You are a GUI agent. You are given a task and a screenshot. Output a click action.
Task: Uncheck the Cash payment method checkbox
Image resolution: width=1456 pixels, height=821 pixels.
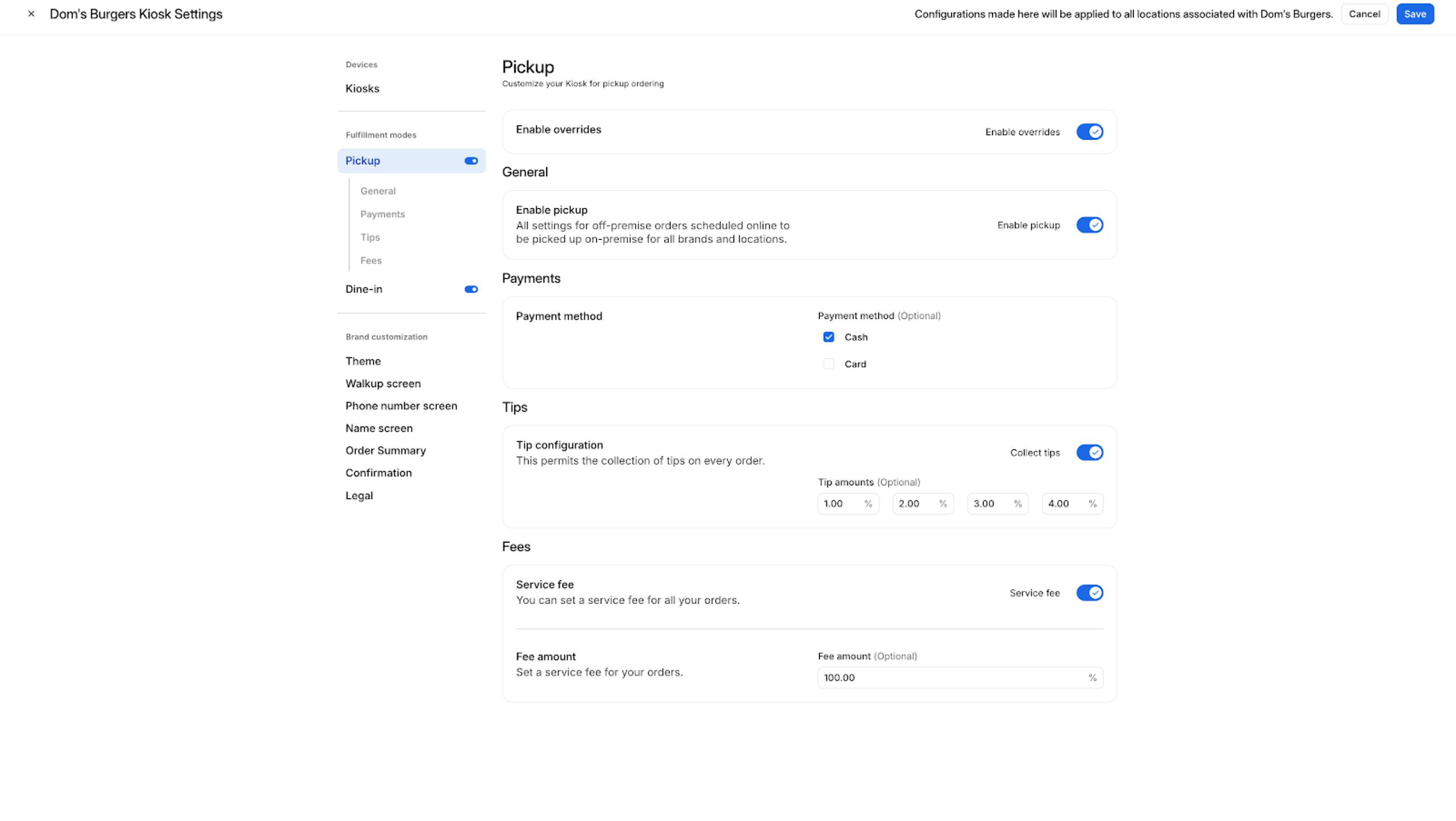tap(829, 337)
